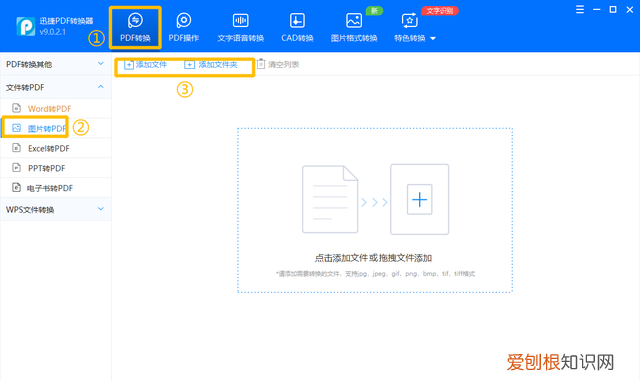640x381 pixels.
Task: Select the CAD转换 tab
Action: pos(297,28)
